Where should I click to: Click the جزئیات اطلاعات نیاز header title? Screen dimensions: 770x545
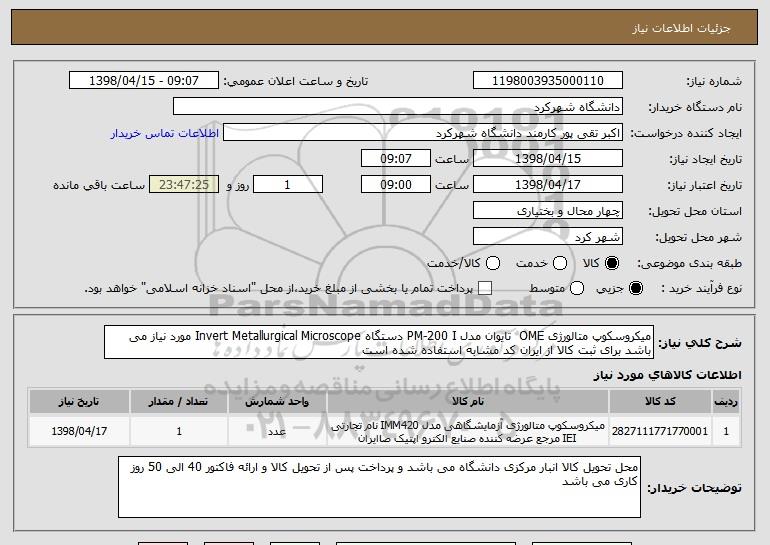pos(681,28)
